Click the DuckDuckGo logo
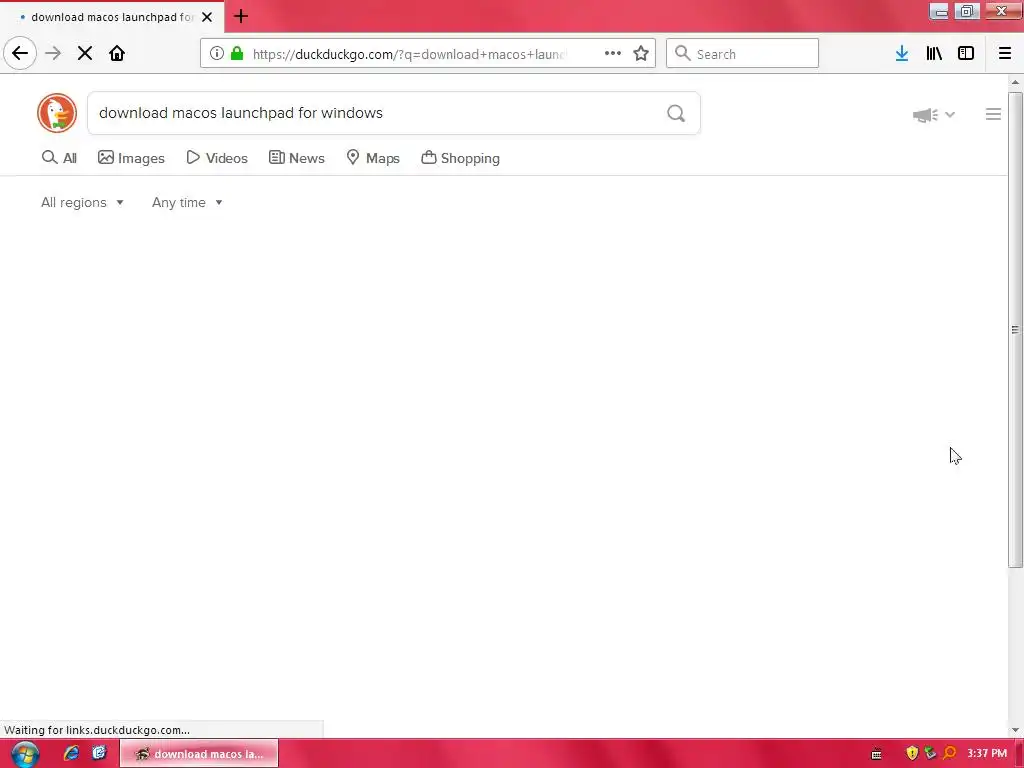 coord(57,113)
